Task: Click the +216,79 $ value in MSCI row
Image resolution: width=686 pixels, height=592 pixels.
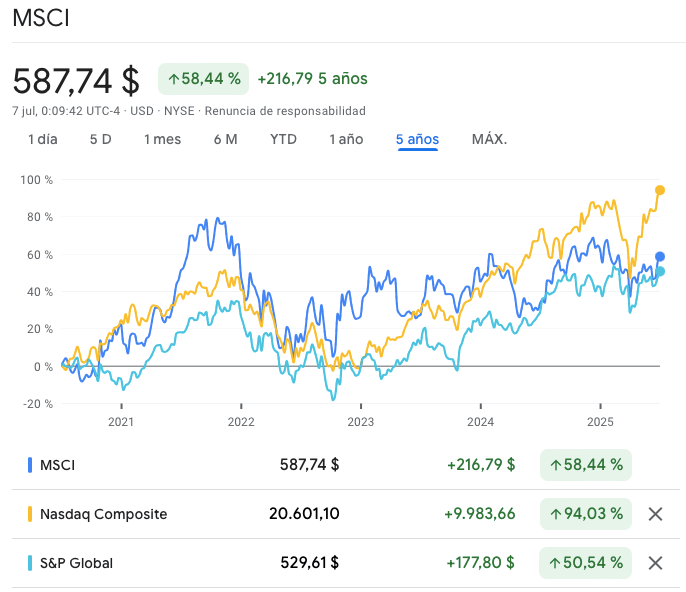Action: pyautogui.click(x=481, y=465)
